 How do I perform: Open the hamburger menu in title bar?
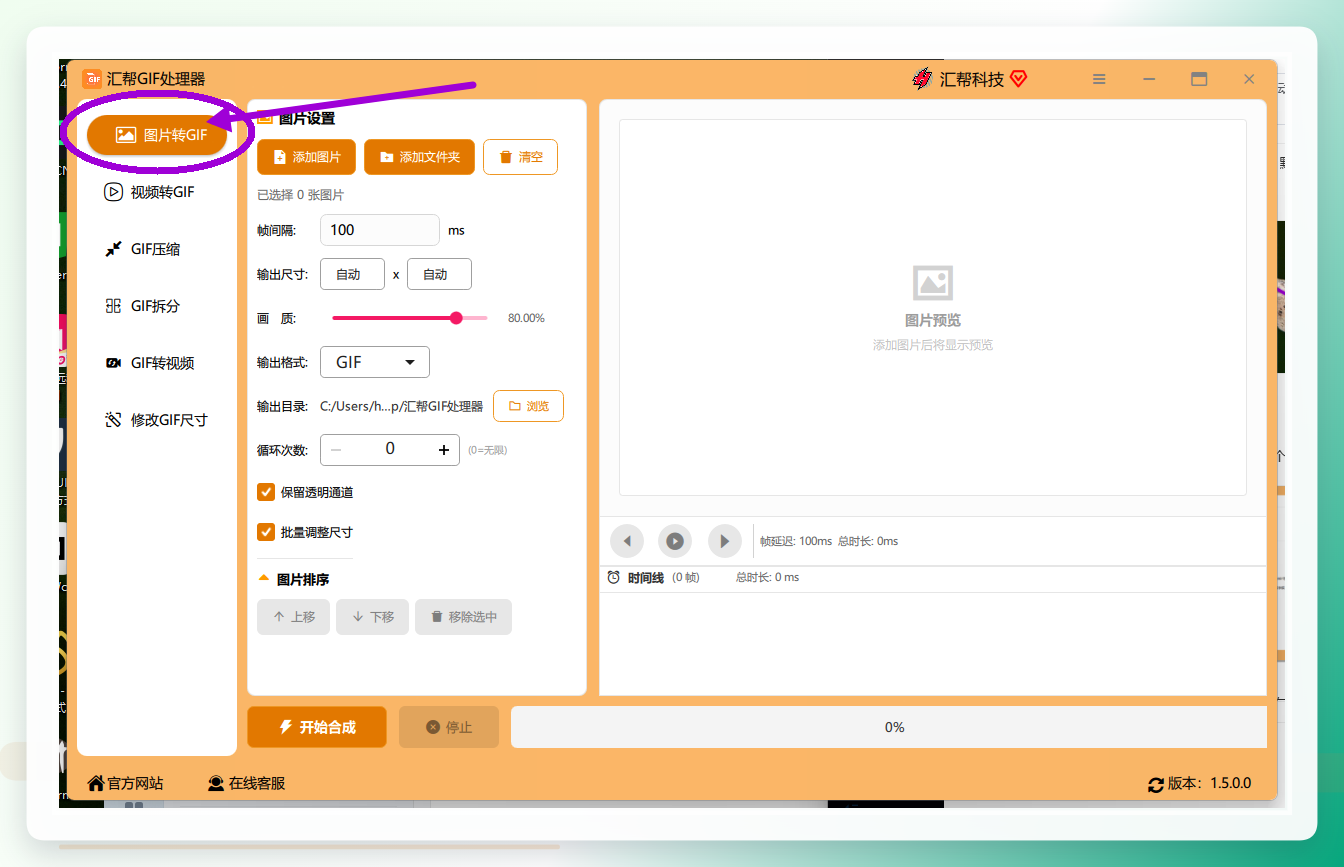pyautogui.click(x=1099, y=79)
